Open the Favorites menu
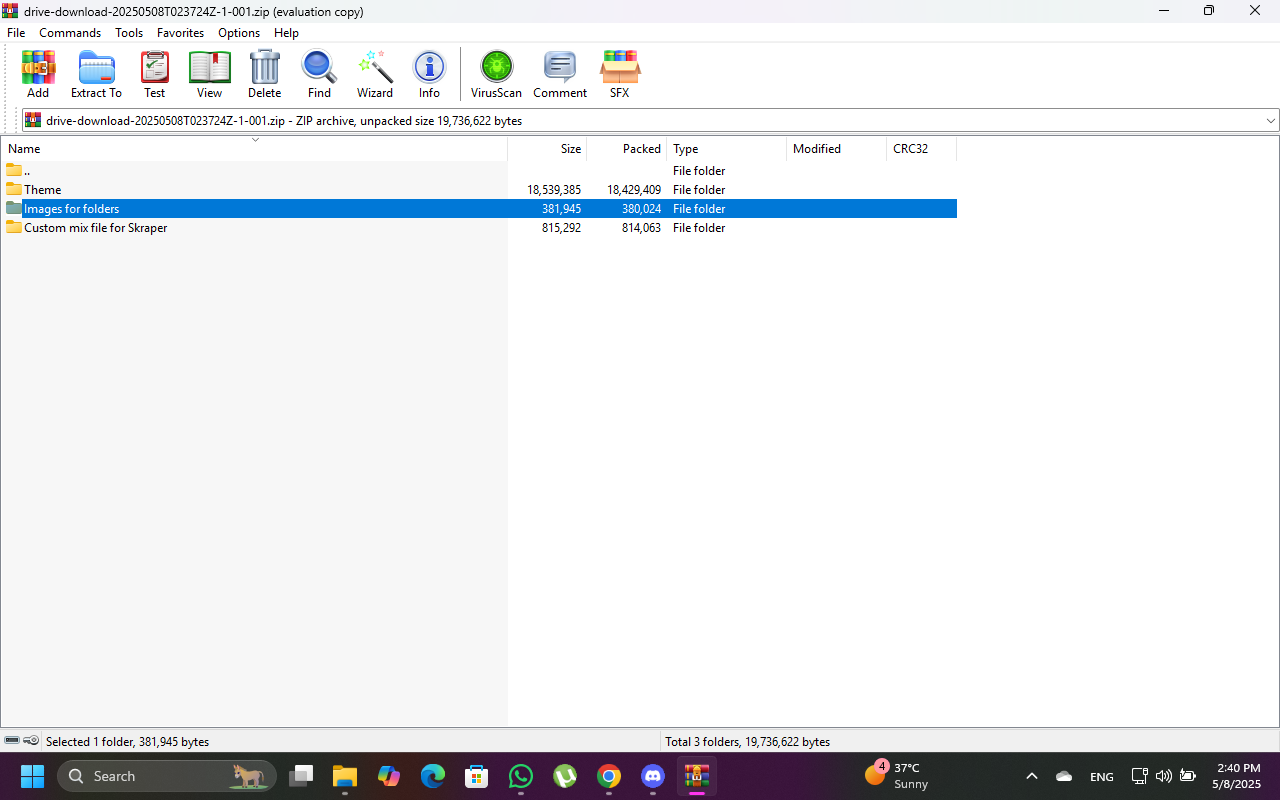The width and height of the screenshot is (1280, 800). tap(180, 33)
